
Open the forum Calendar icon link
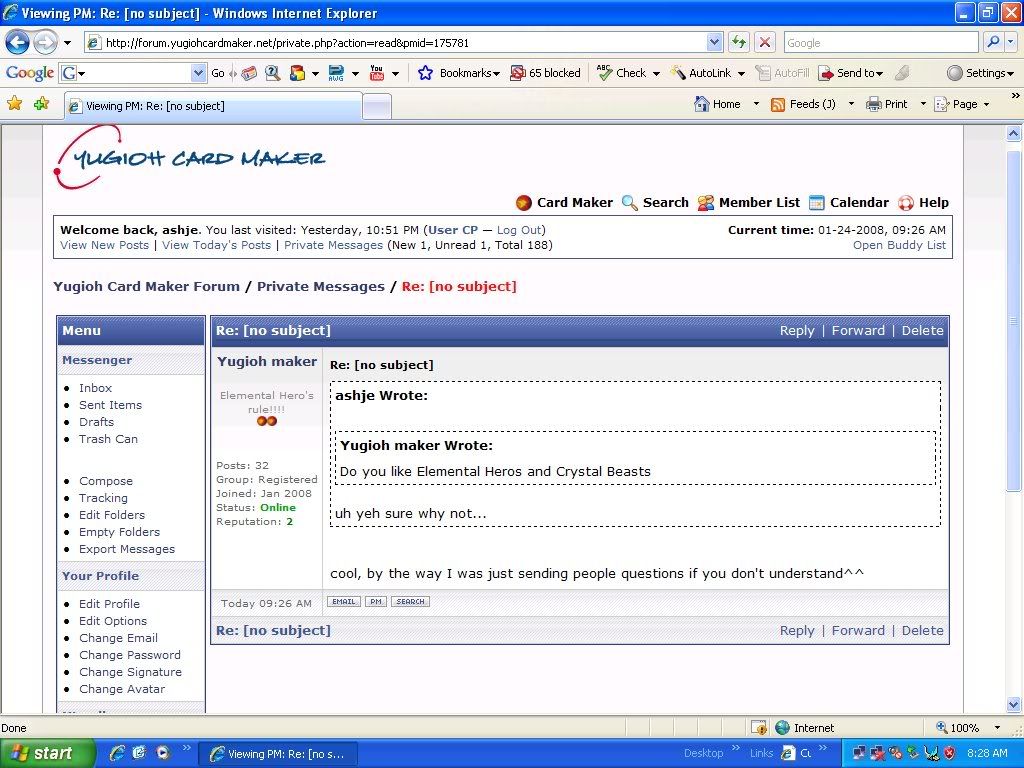(817, 203)
